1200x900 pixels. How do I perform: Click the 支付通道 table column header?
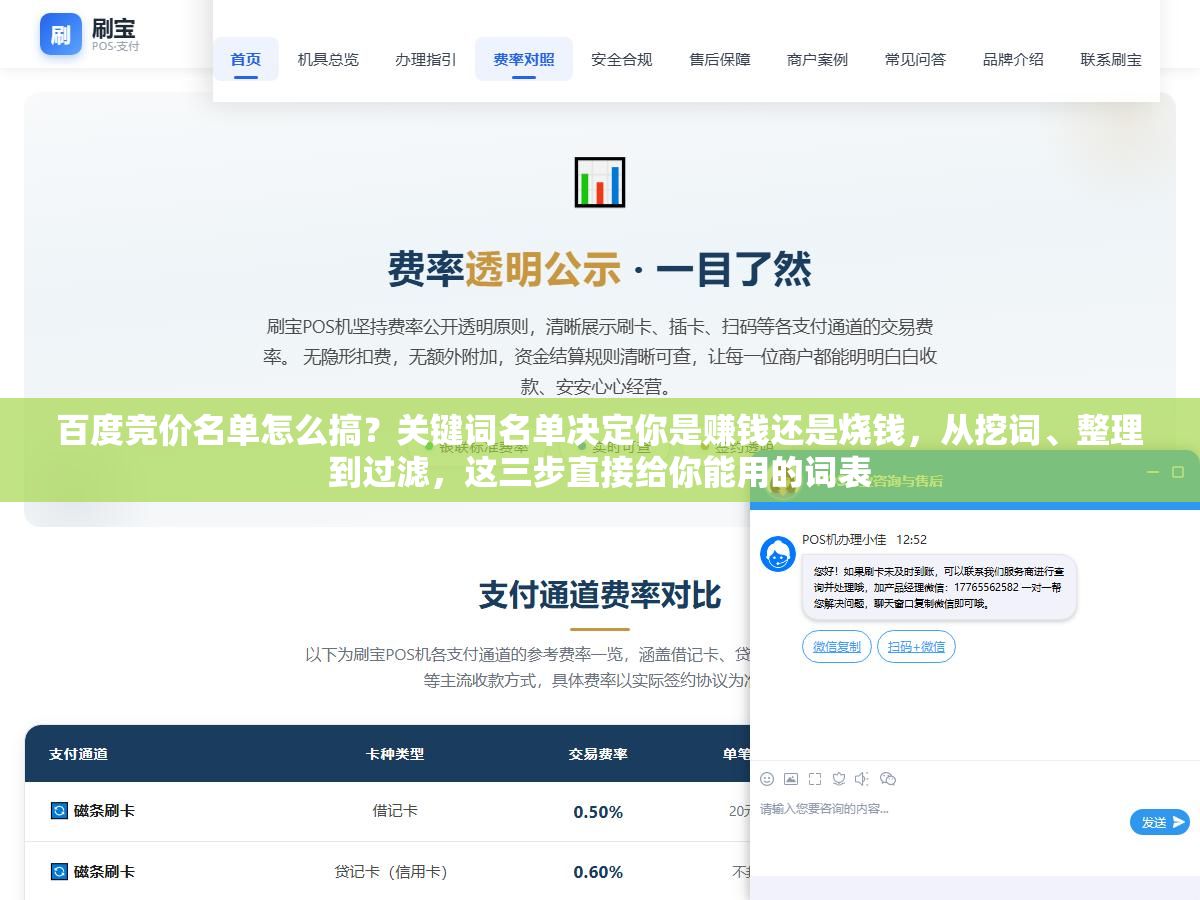(x=79, y=754)
